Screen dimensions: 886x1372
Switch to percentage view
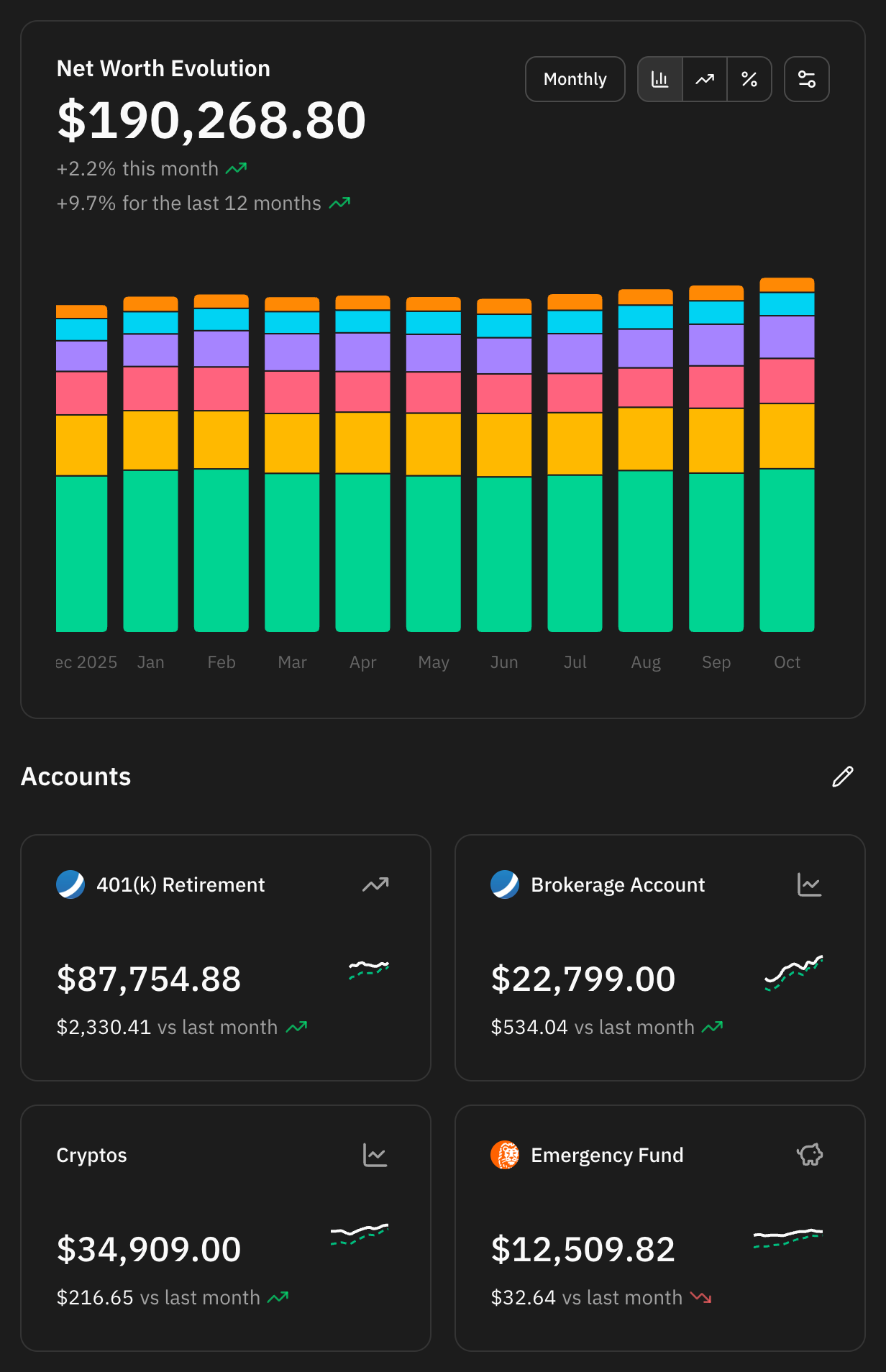(749, 79)
